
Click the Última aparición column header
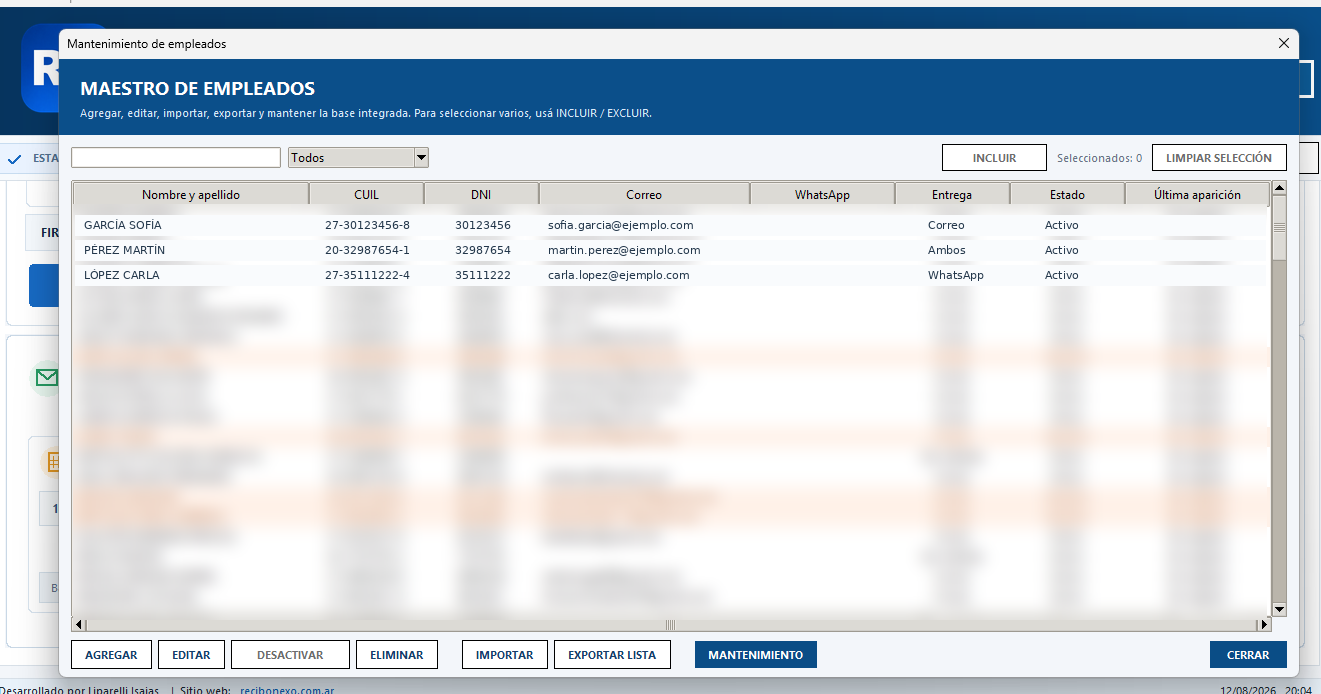click(x=1197, y=195)
